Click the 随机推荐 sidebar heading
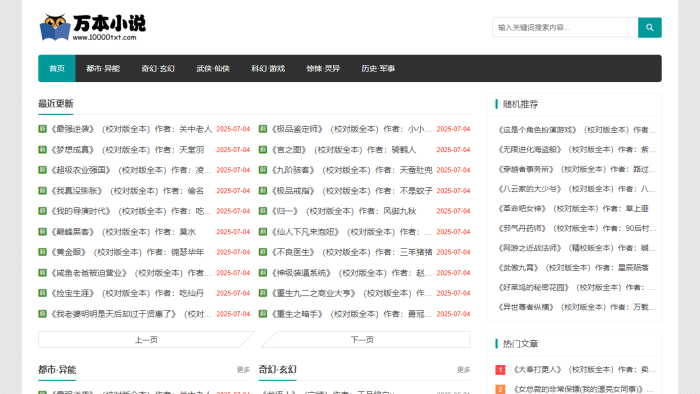Viewport: 700px width, 394px height. [x=521, y=104]
